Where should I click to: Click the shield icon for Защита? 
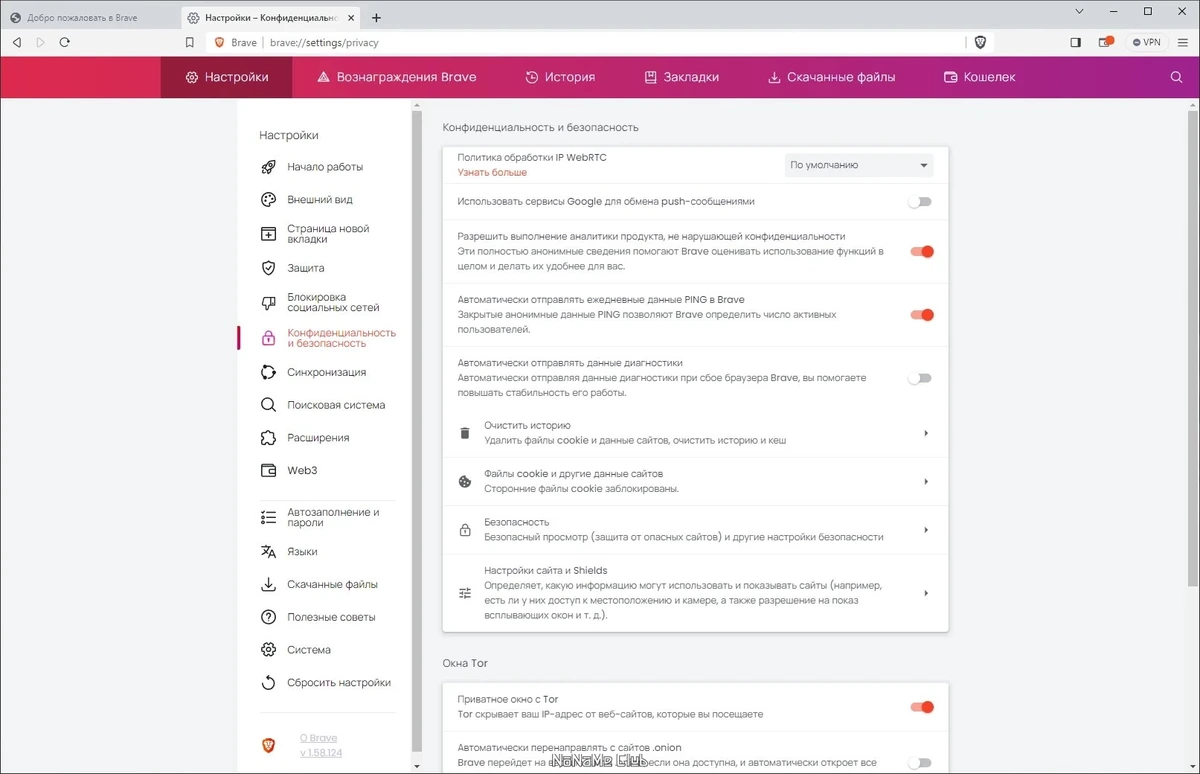click(268, 268)
